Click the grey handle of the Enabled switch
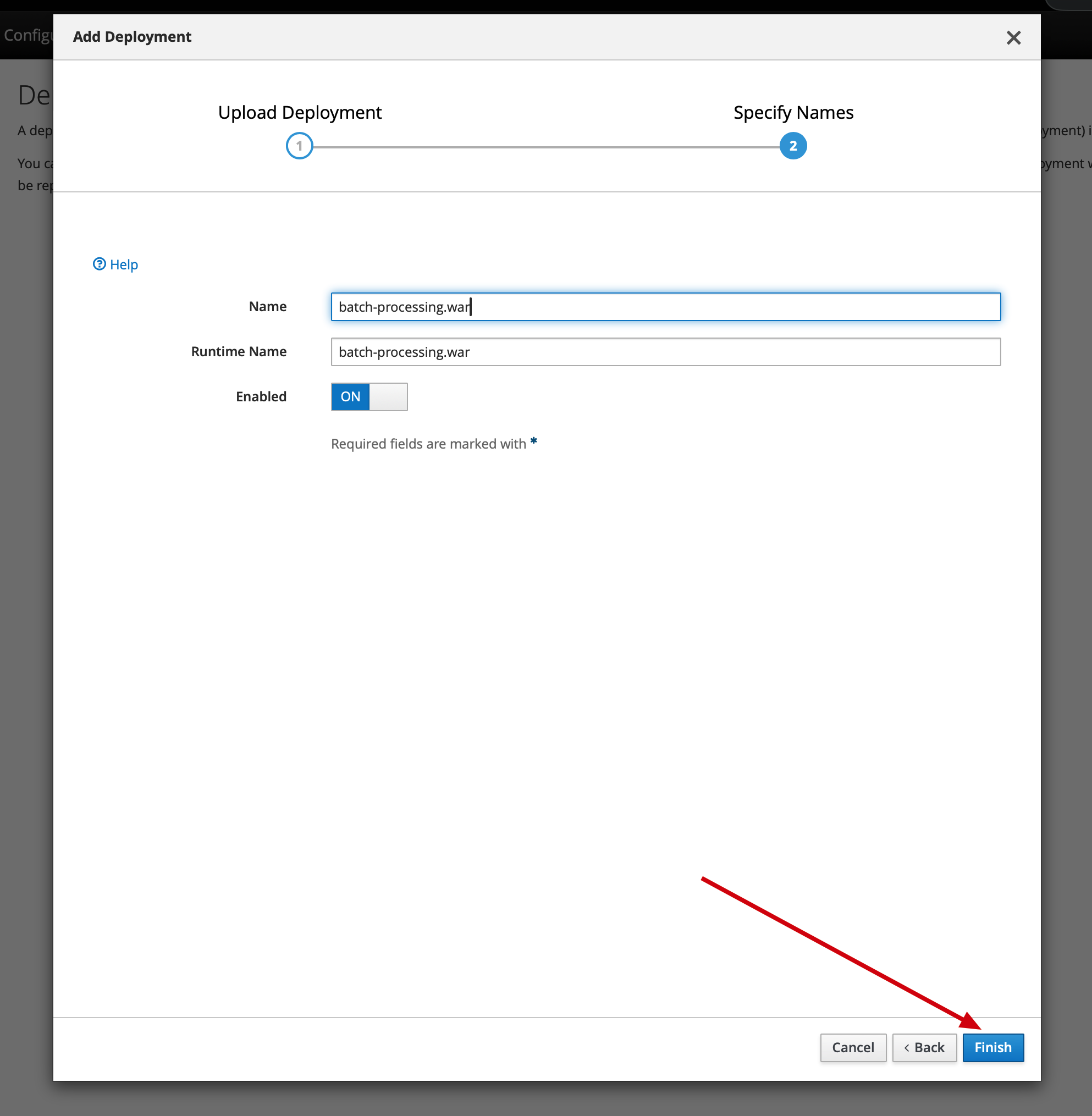Viewport: 1092px width, 1116px height. coord(388,397)
